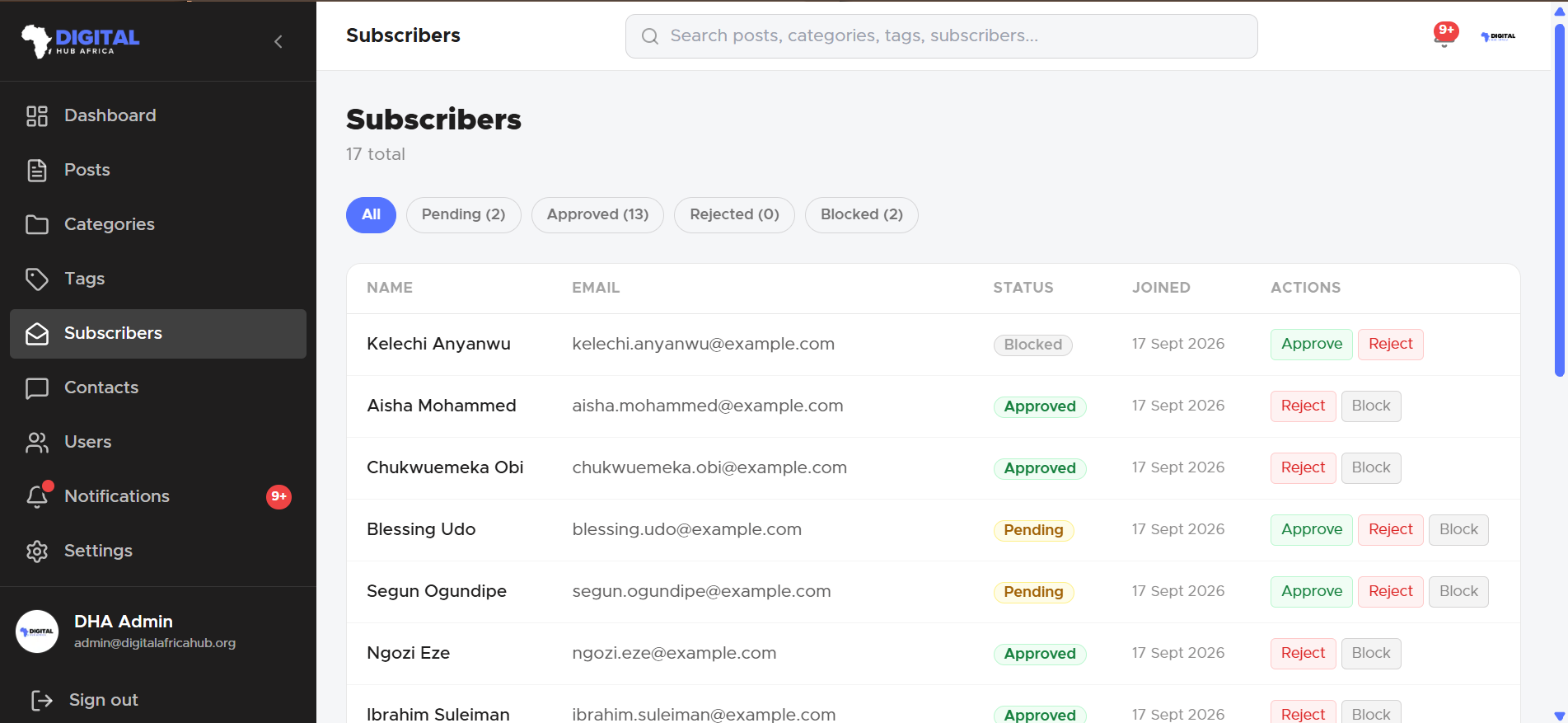
Task: Click the search input field
Action: click(x=941, y=36)
